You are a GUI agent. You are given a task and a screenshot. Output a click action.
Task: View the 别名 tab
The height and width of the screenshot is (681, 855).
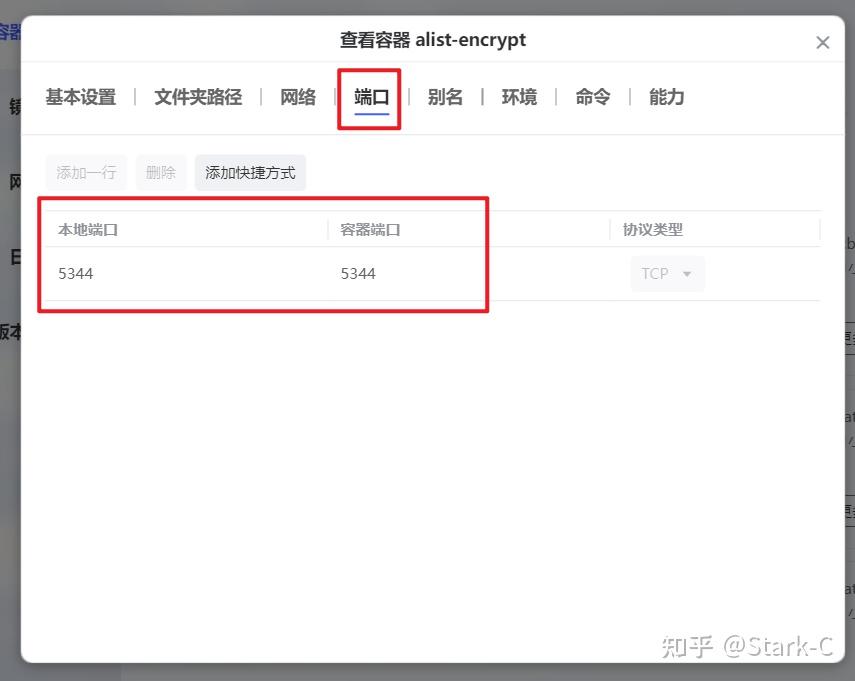click(446, 97)
